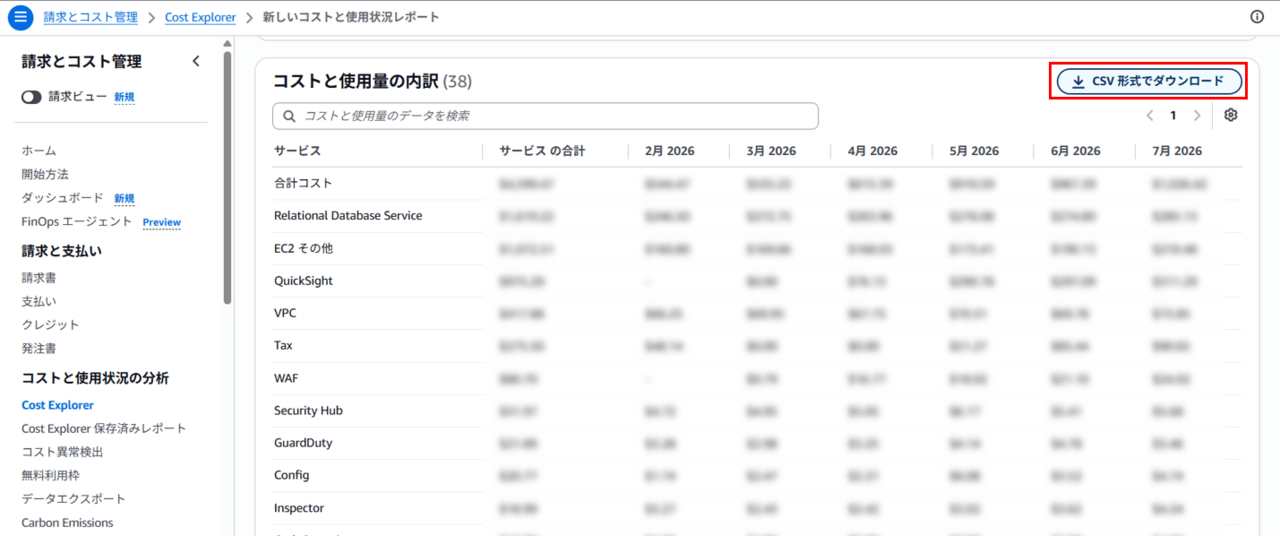Search in the コストと使用量のデータを検索 field
1280x536 pixels.
point(545,116)
